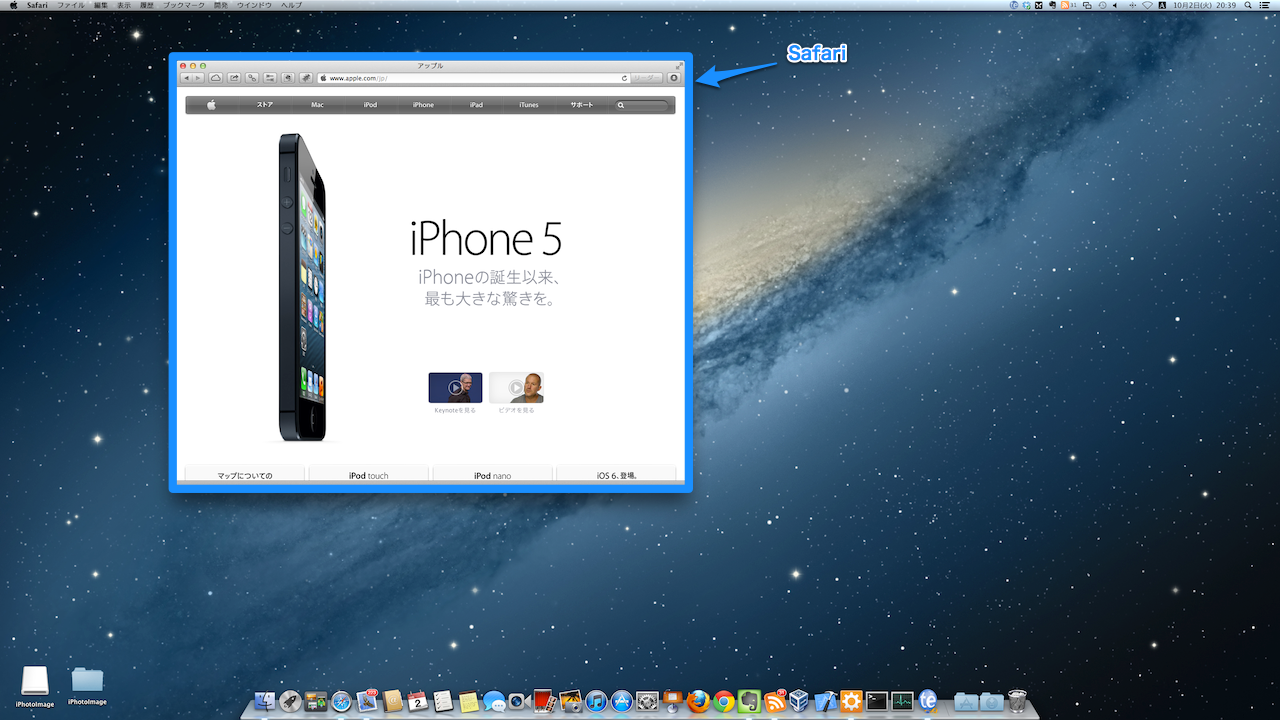Enter full screen using Safari's corner arrows
Image resolution: width=1280 pixels, height=720 pixels.
click(x=679, y=65)
